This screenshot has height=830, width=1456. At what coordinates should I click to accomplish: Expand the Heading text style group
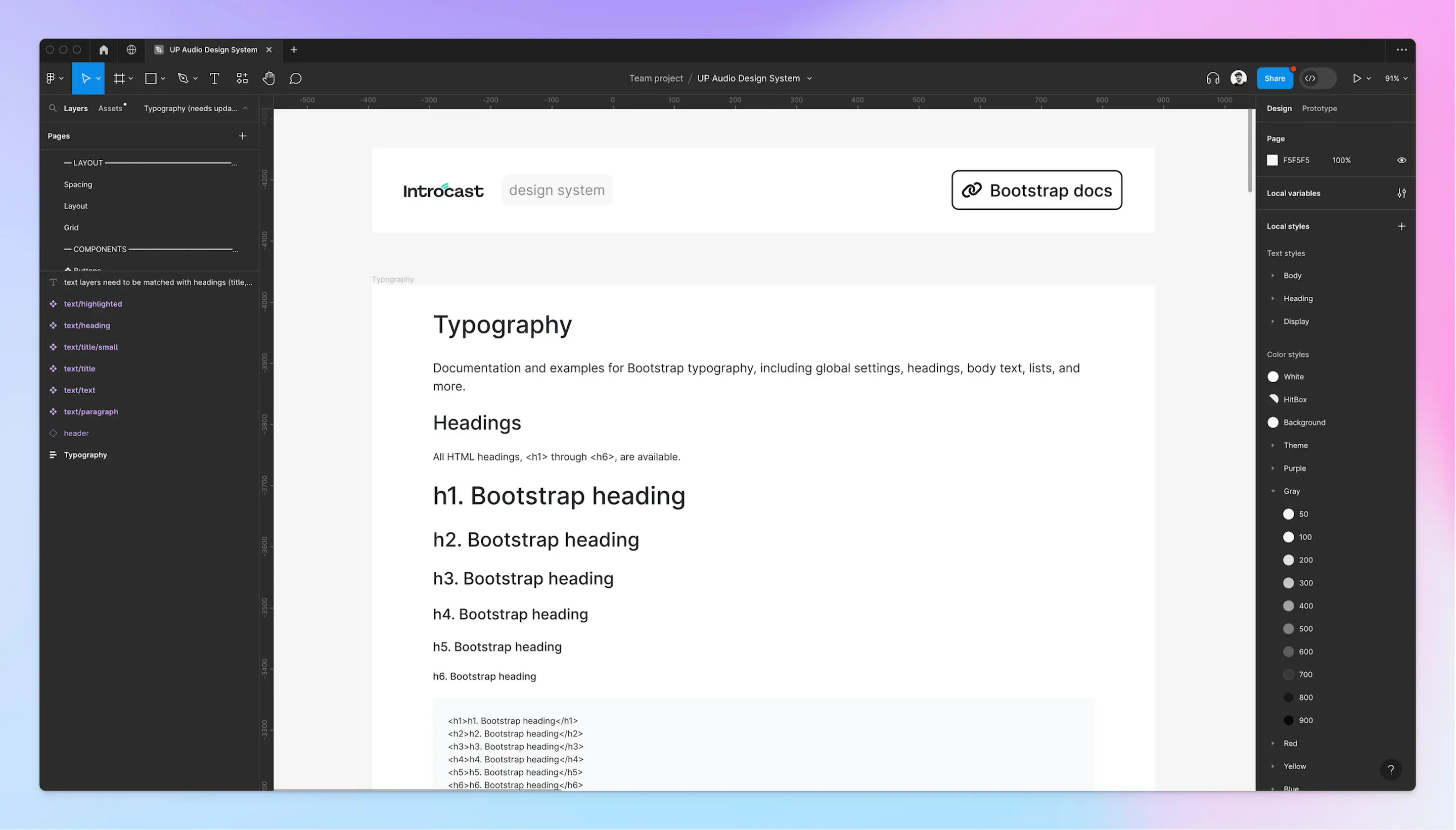click(x=1274, y=298)
